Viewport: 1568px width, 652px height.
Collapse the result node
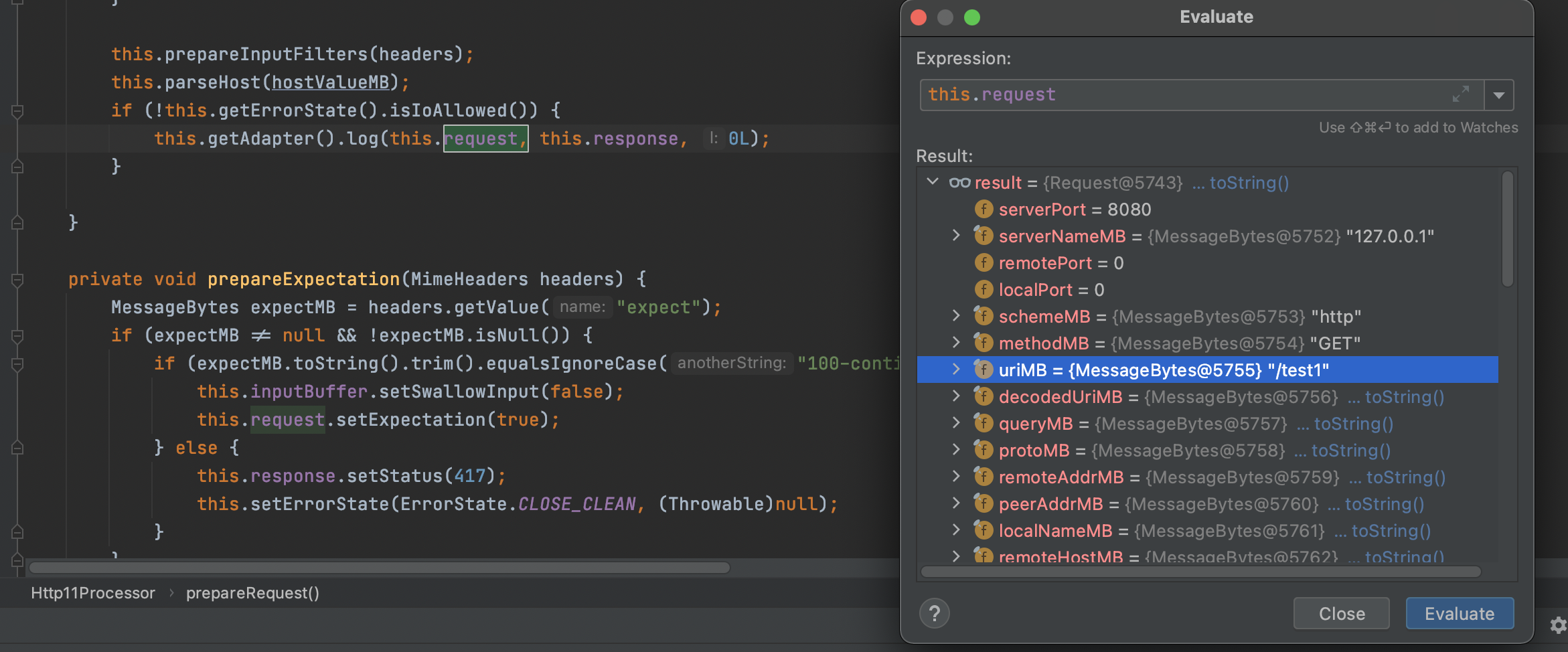pos(932,182)
